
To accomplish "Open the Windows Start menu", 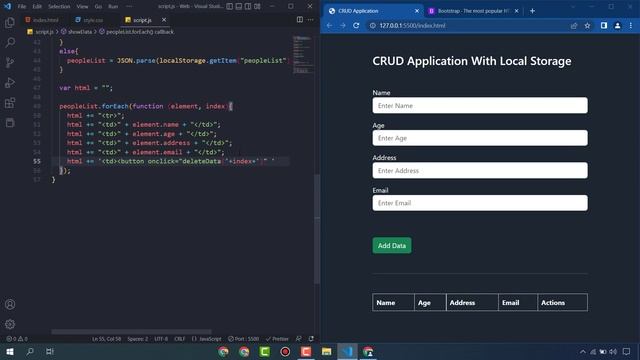I will (9, 351).
